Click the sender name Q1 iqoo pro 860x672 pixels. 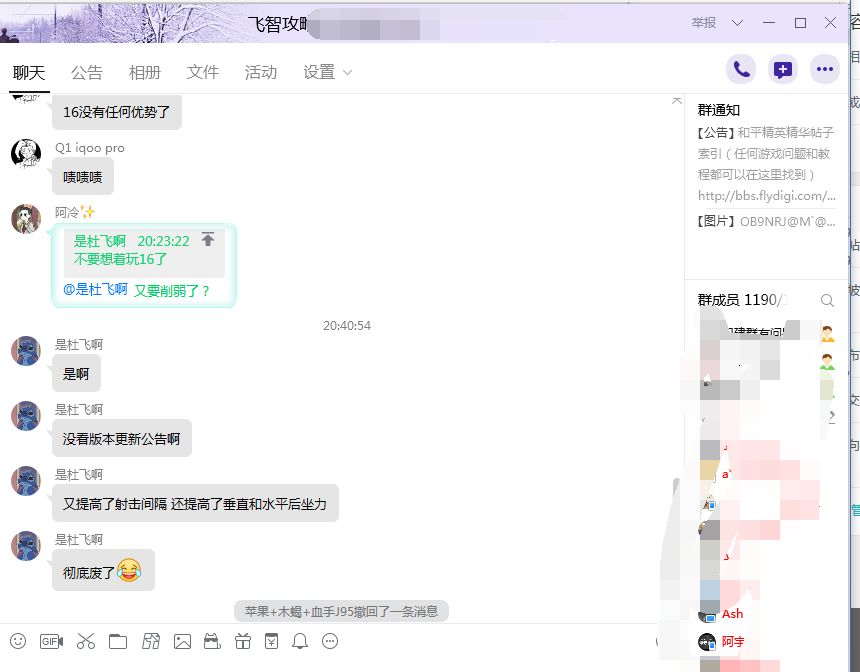point(89,148)
